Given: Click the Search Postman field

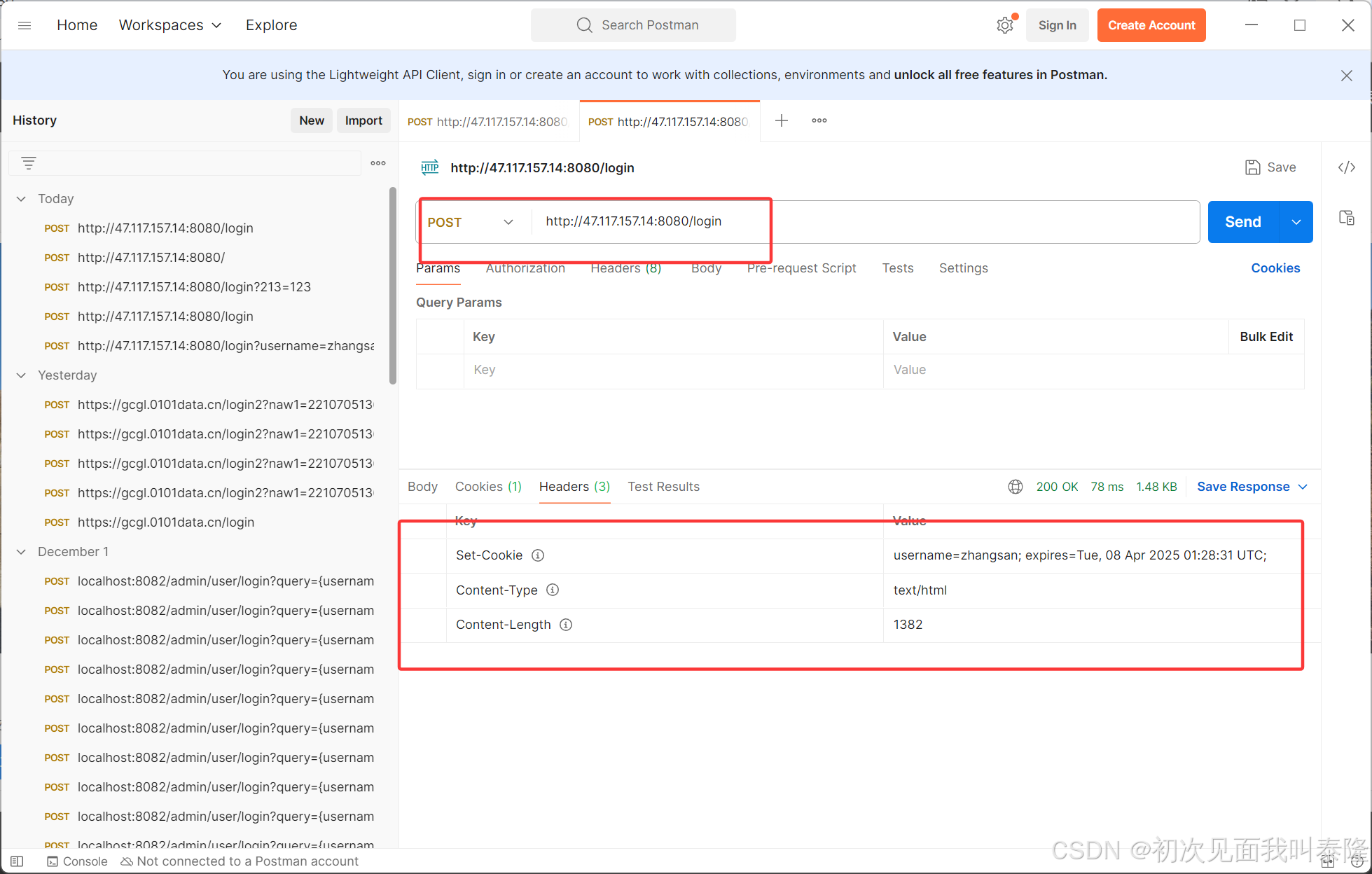Looking at the screenshot, I should point(634,25).
